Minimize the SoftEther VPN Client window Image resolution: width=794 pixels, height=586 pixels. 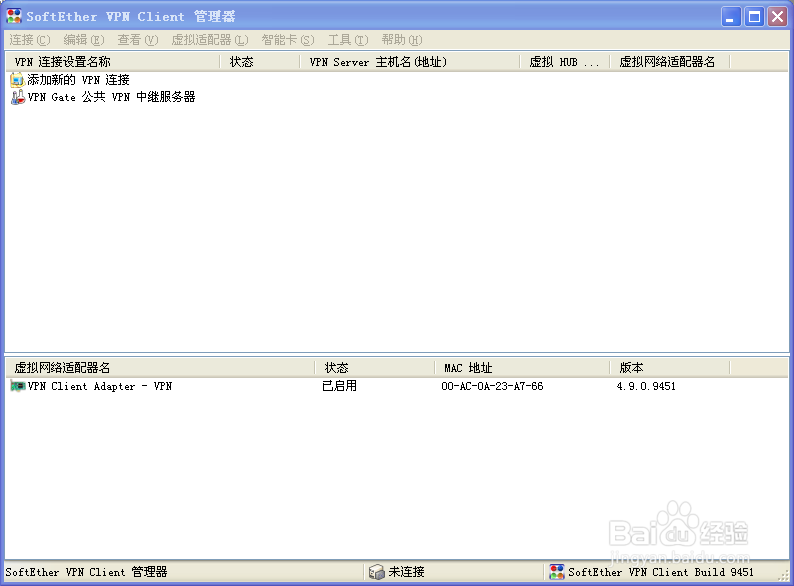[x=731, y=17]
